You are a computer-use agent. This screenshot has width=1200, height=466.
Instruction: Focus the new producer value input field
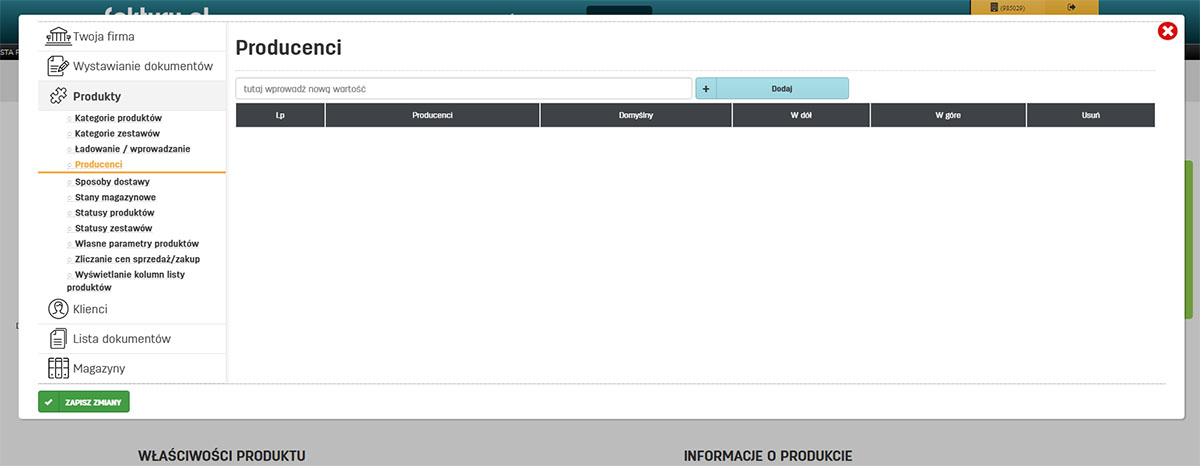point(463,89)
